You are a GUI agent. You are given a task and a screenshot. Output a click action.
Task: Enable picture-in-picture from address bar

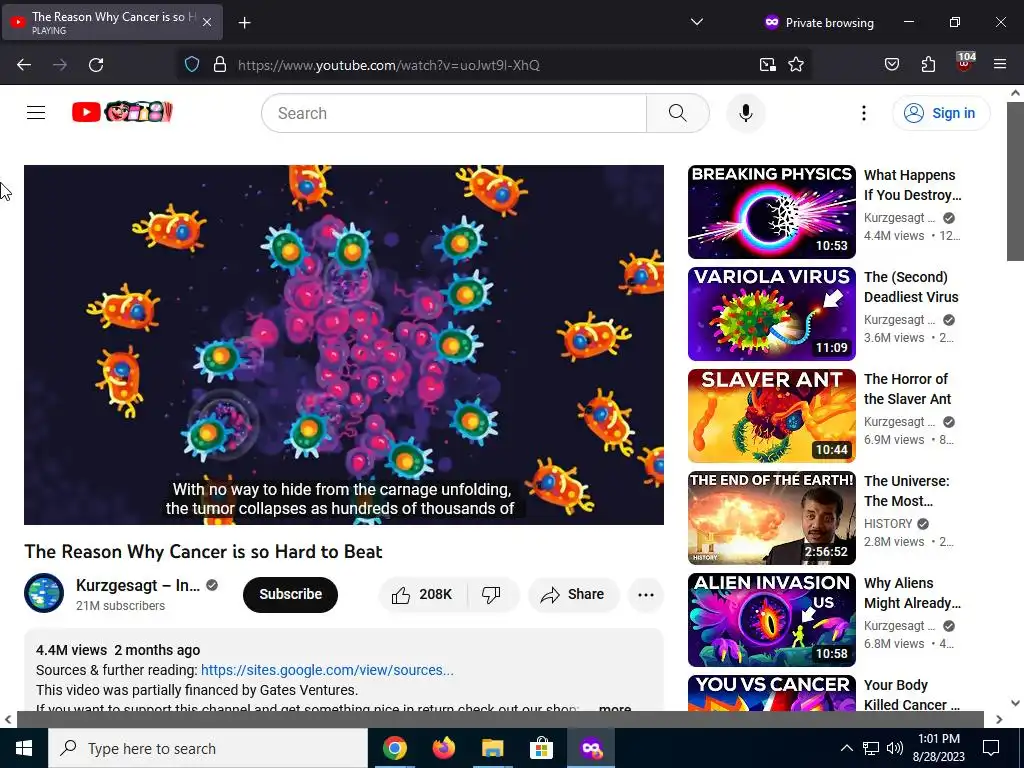click(767, 65)
